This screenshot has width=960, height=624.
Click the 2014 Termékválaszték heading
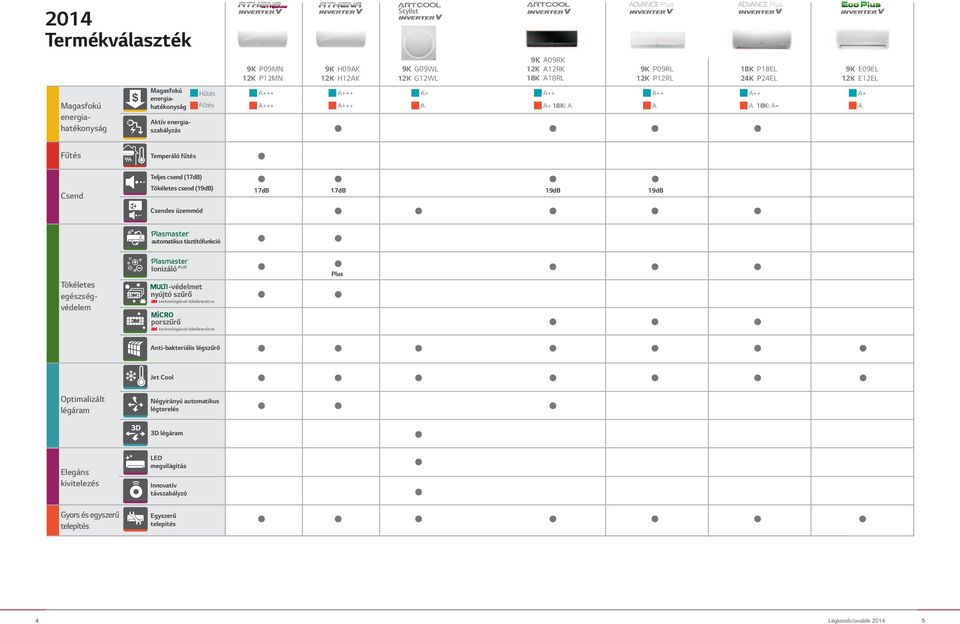tap(118, 29)
